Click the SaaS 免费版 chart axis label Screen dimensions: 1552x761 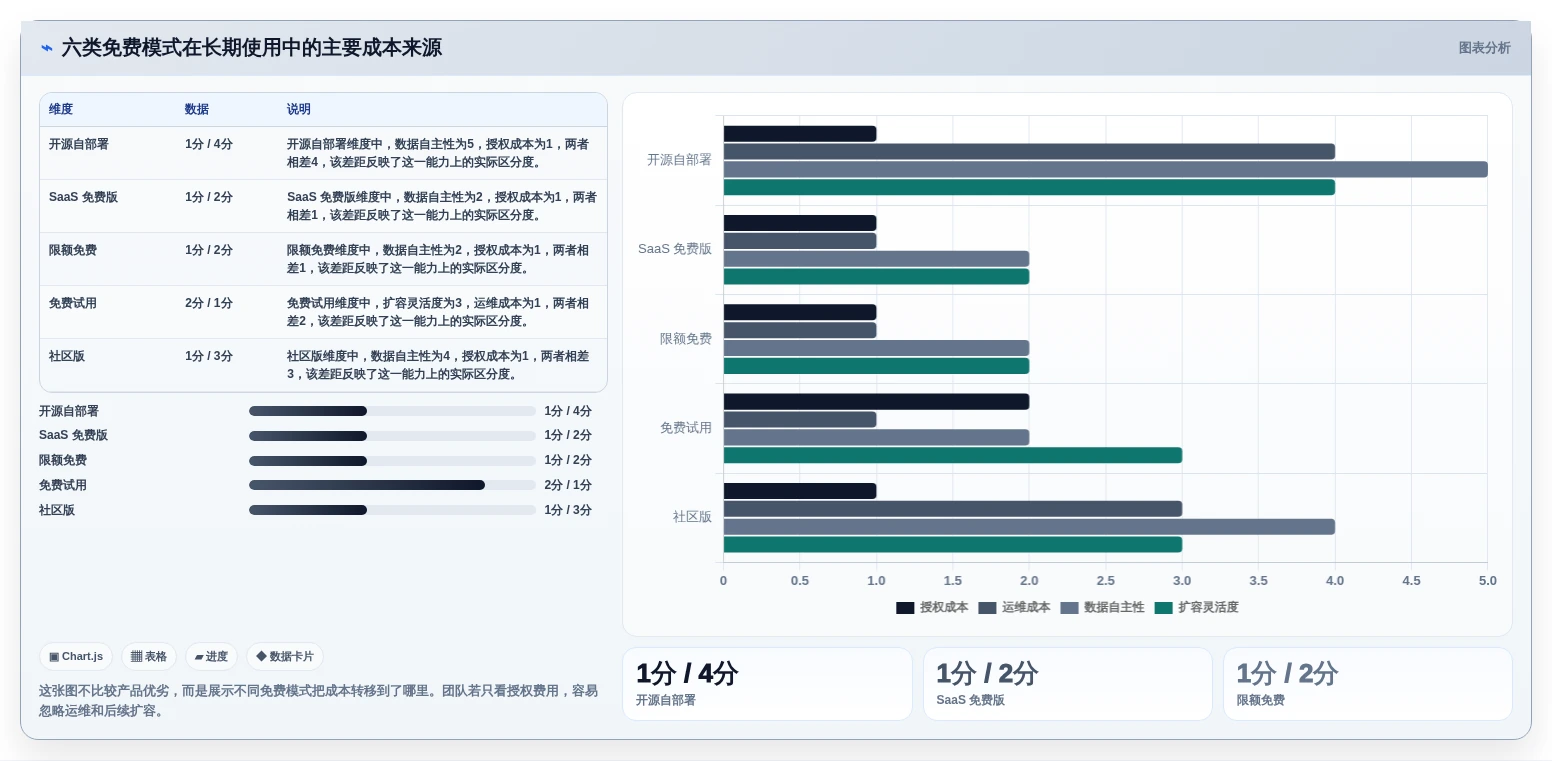pyautogui.click(x=675, y=249)
